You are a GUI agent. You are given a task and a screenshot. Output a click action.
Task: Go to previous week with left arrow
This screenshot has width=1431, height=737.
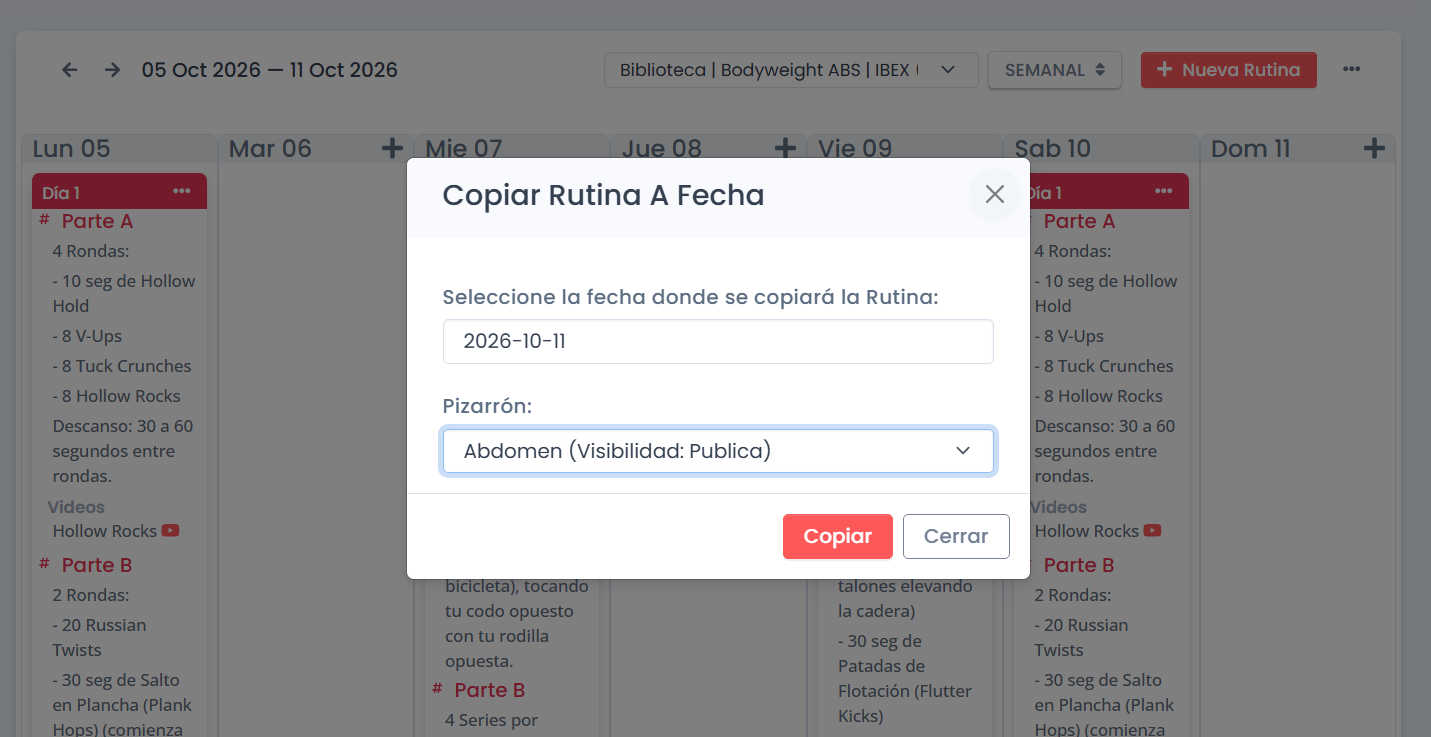click(69, 70)
